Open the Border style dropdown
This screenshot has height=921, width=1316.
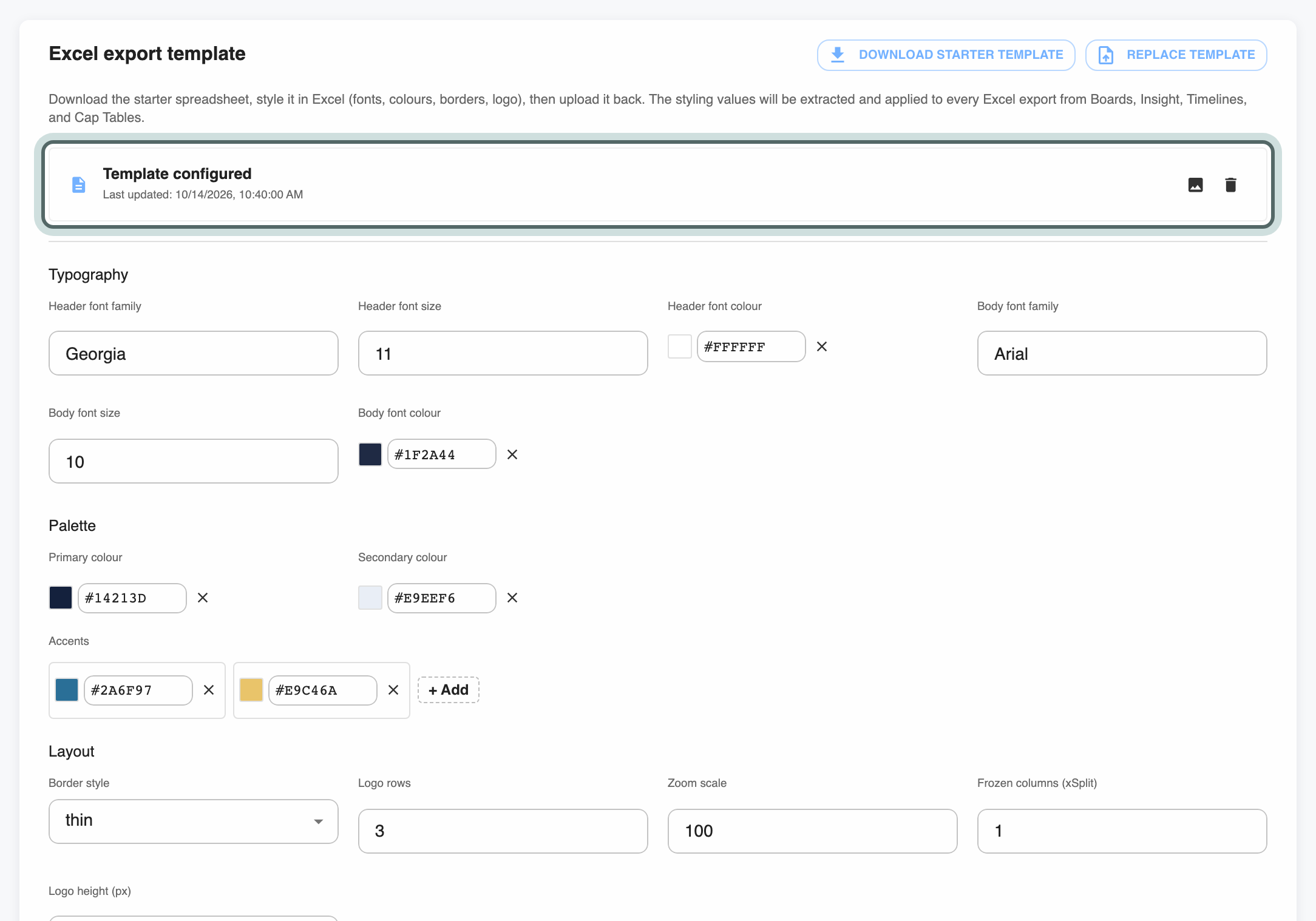pyautogui.click(x=194, y=821)
